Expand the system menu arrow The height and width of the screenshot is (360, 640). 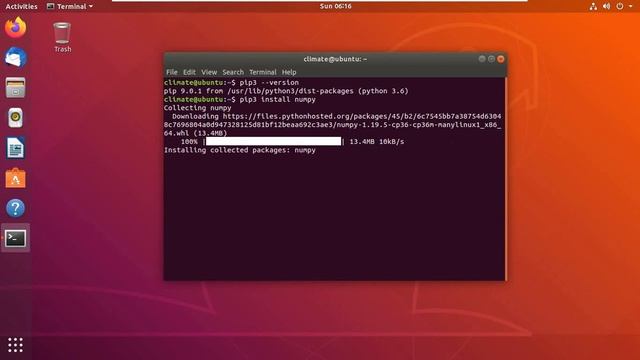pyautogui.click(x=631, y=6)
